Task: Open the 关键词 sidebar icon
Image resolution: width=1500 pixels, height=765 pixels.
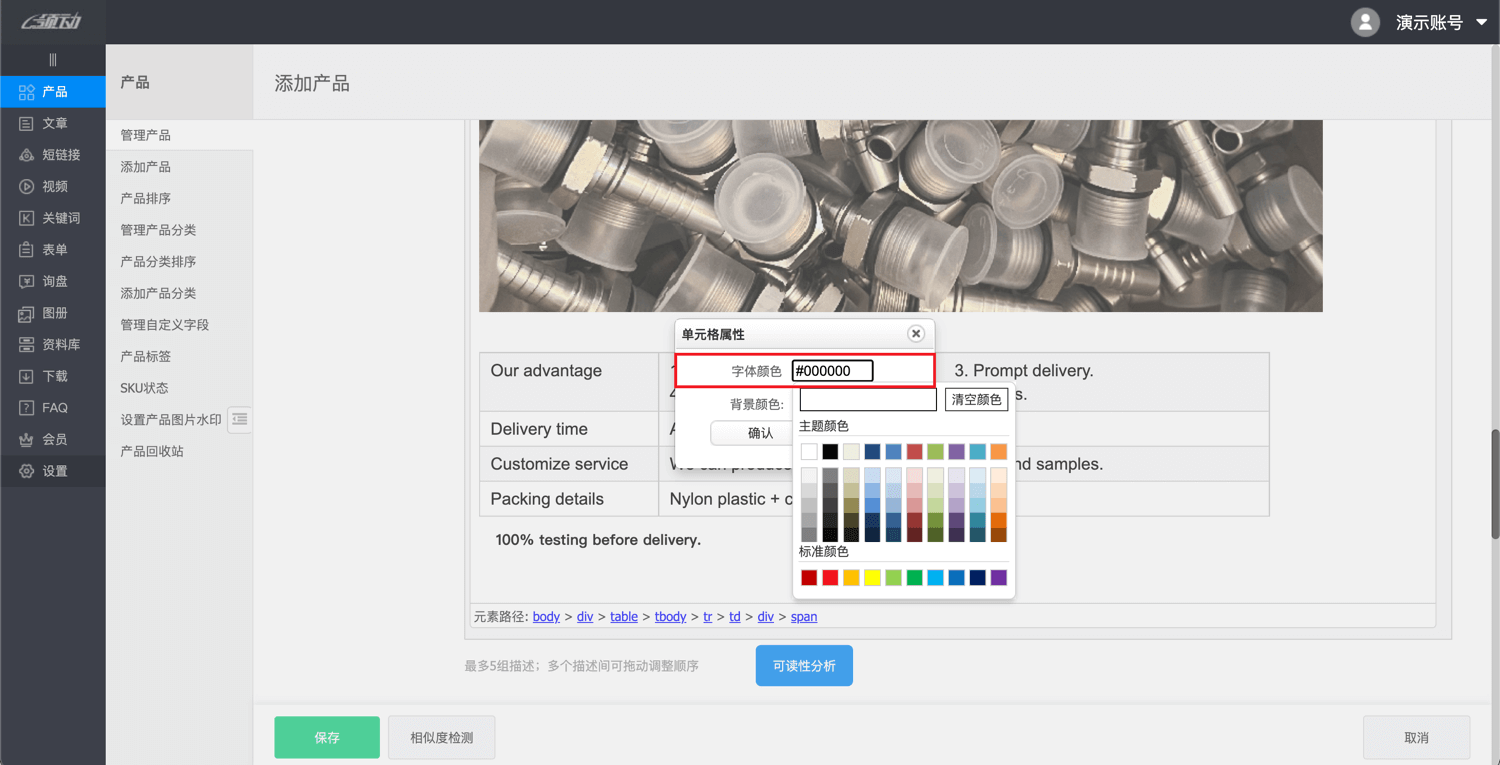Action: [27, 218]
